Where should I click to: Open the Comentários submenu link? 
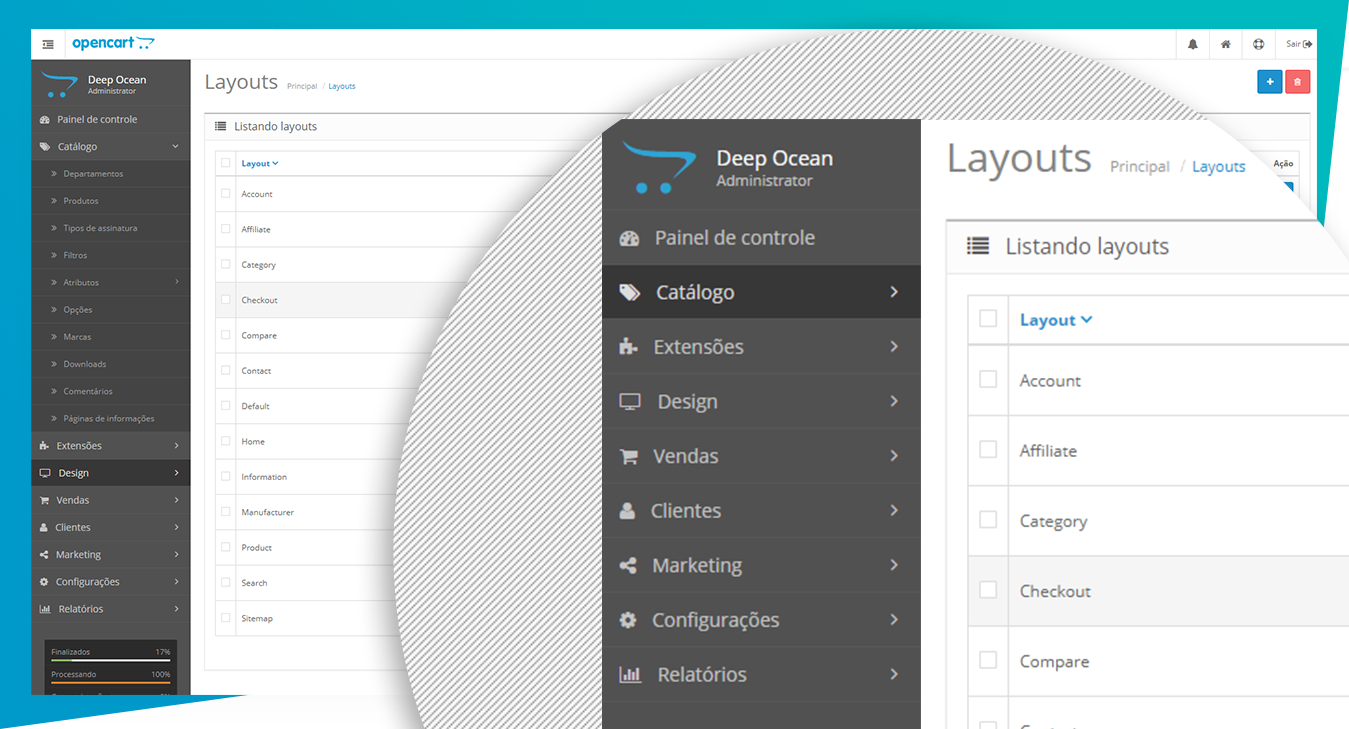(88, 391)
